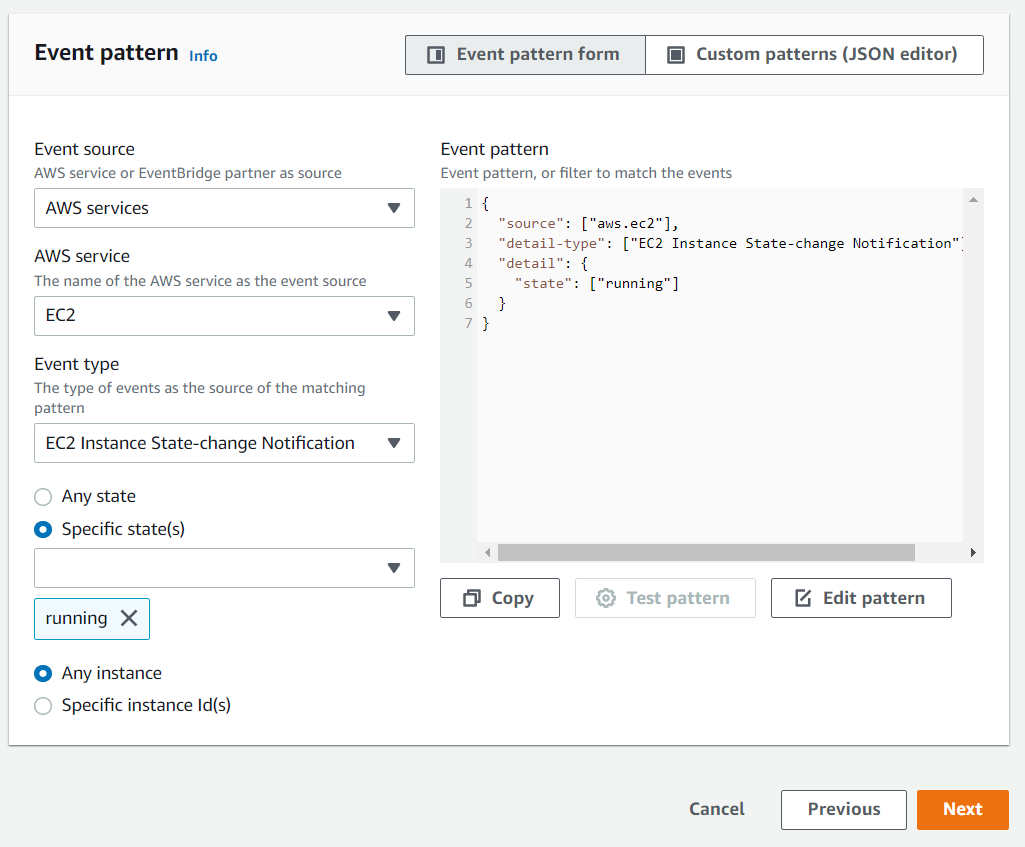Click the Test pattern button

coord(664,598)
